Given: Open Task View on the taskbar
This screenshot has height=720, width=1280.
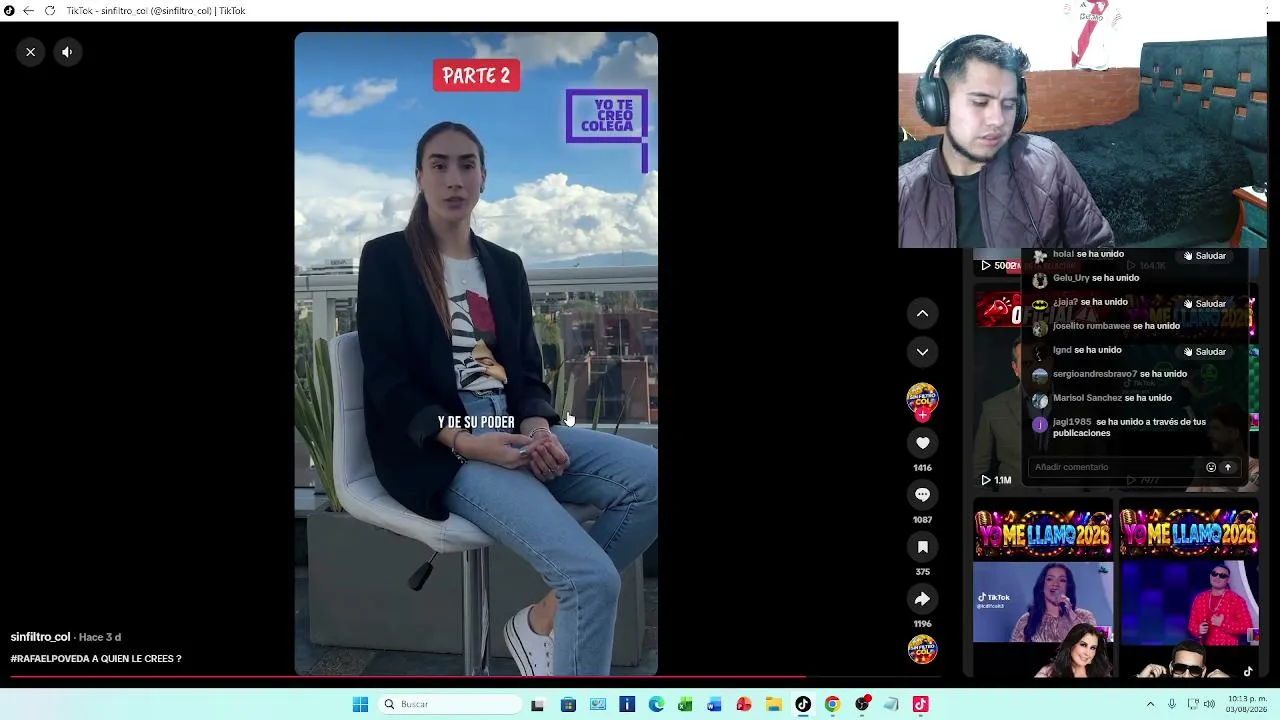Looking at the screenshot, I should pyautogui.click(x=537, y=705).
